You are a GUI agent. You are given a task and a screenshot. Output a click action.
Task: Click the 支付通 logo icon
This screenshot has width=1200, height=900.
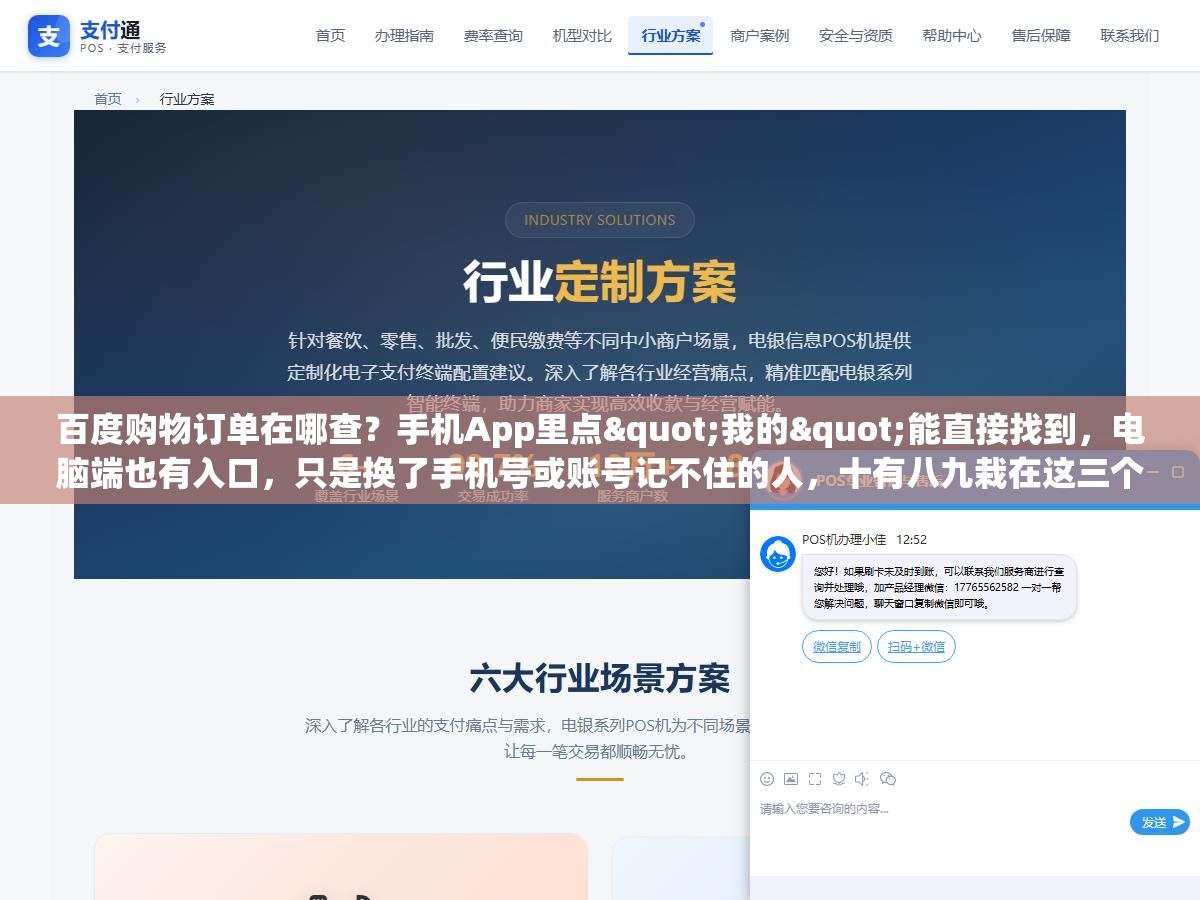49,36
